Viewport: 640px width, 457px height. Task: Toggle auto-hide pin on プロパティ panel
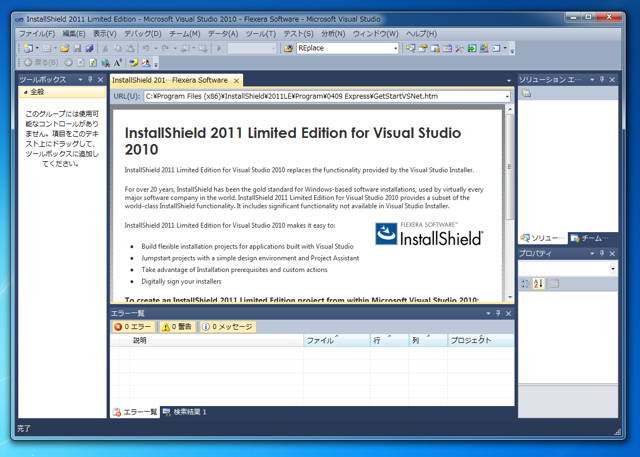point(602,253)
